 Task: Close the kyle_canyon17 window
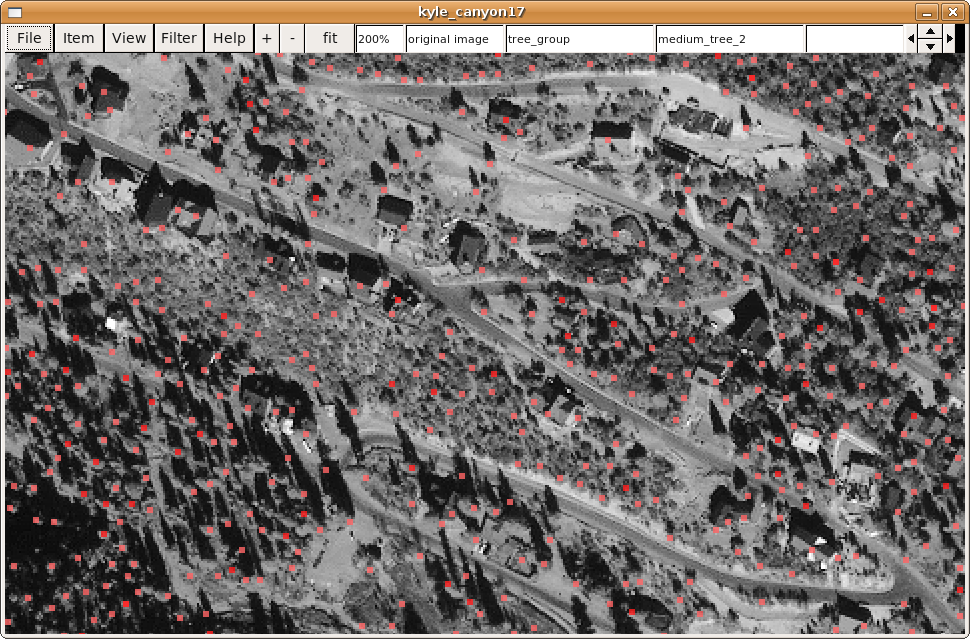[952, 12]
